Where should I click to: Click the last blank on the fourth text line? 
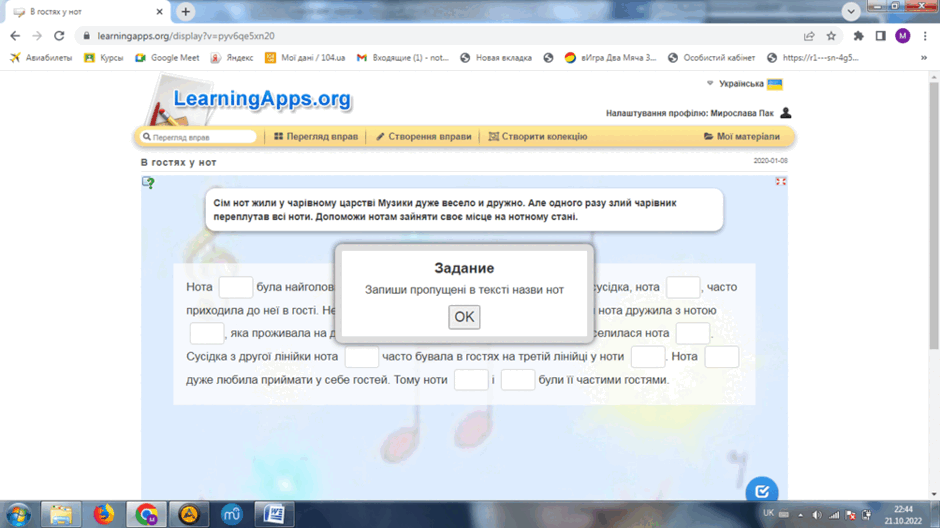click(721, 357)
